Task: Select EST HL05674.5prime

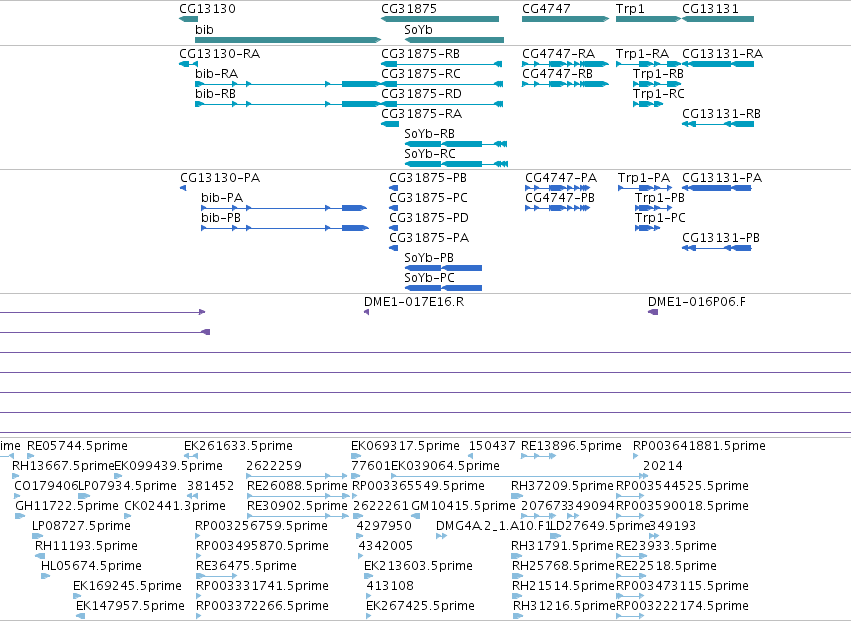Action: click(x=91, y=566)
